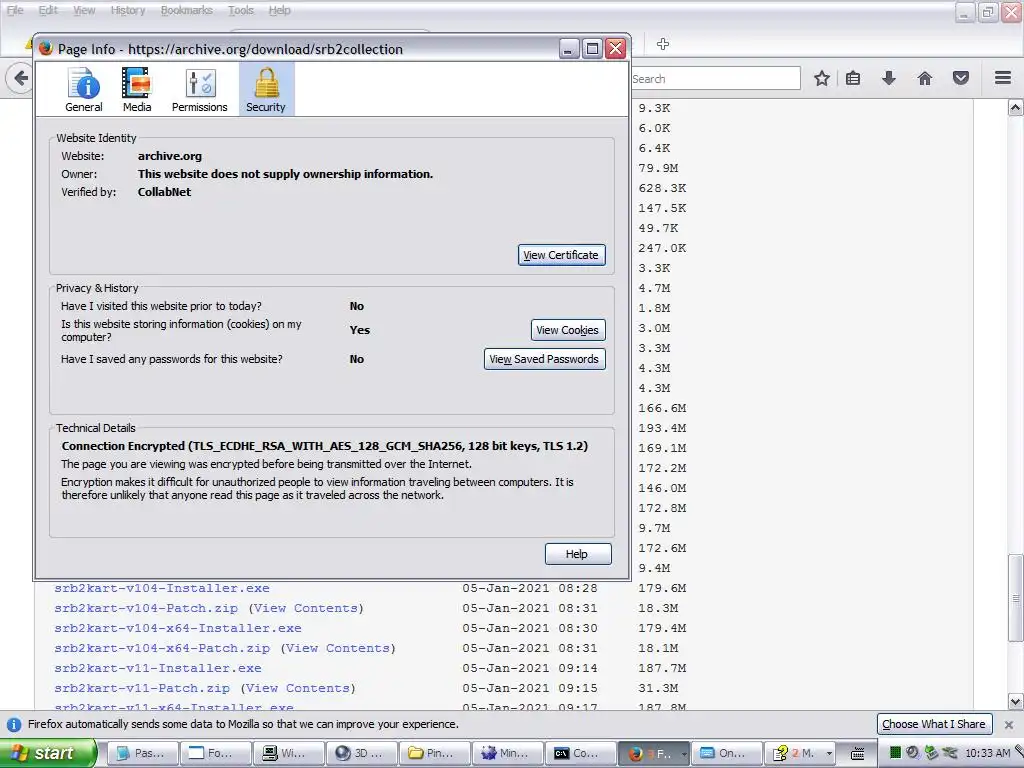Open the Firefox taskbar group

point(654,753)
